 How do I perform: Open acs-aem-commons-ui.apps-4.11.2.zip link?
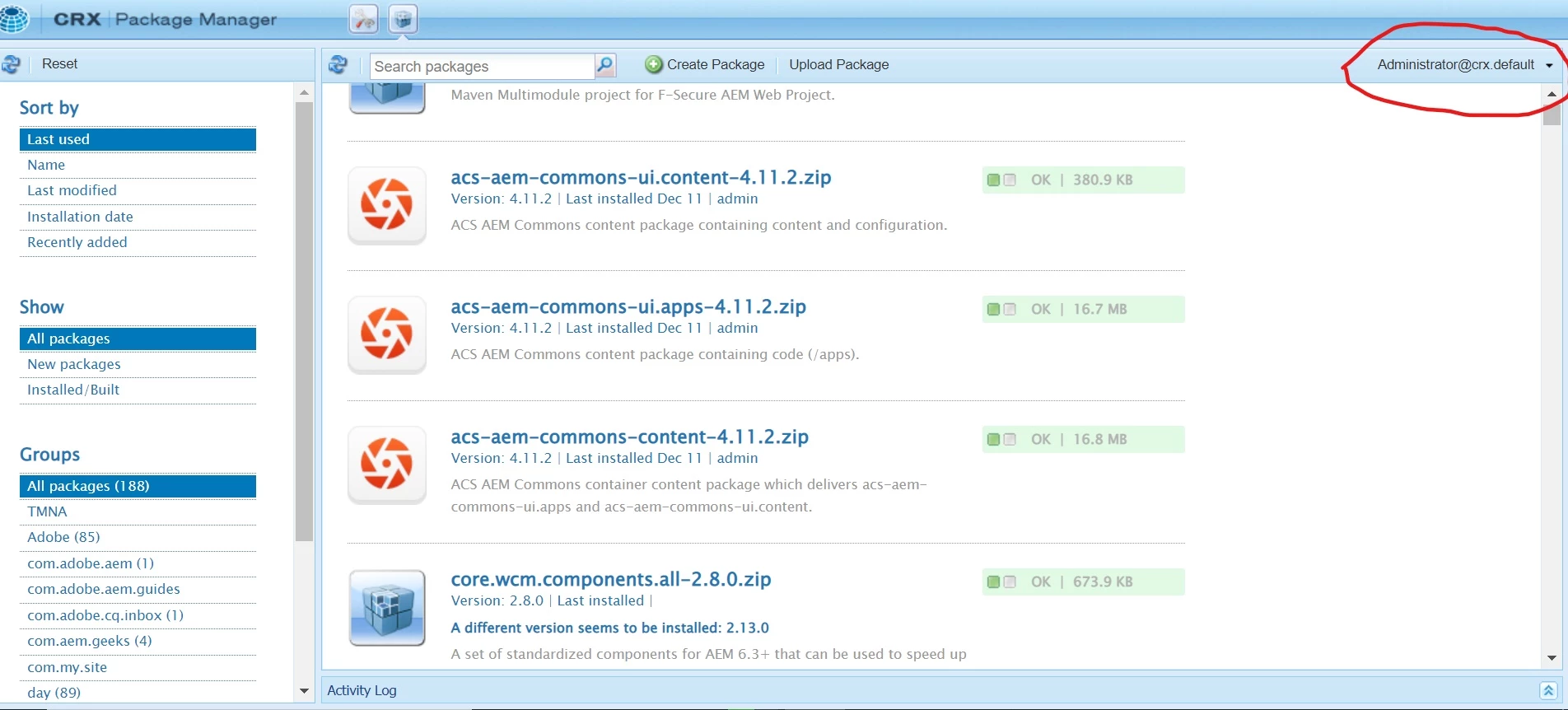[628, 306]
